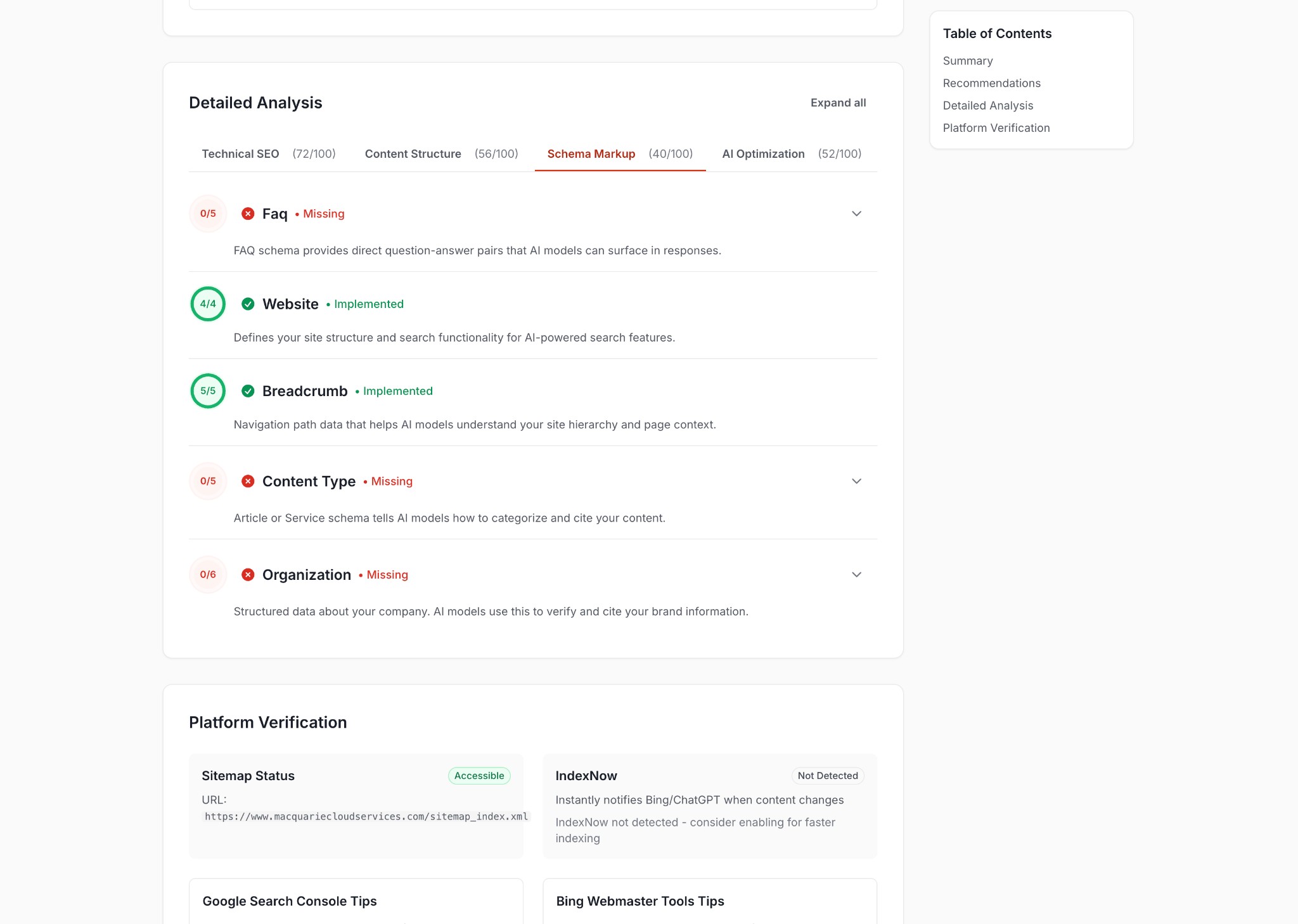
Task: Expand the Content Type row chevron
Action: (x=856, y=481)
